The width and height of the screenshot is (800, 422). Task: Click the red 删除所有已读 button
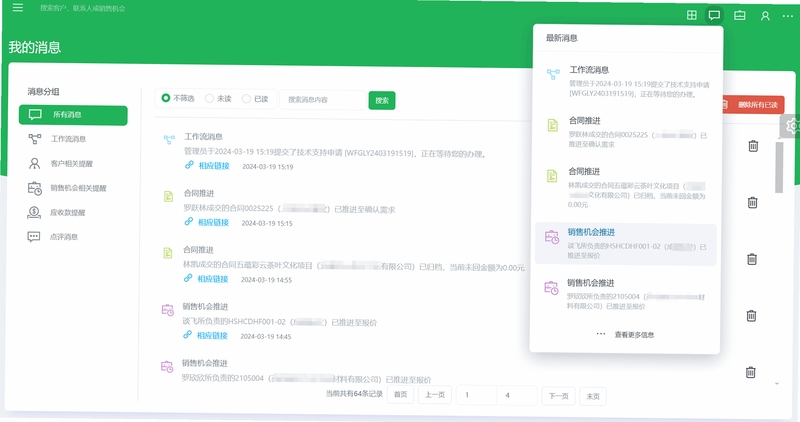[752, 105]
